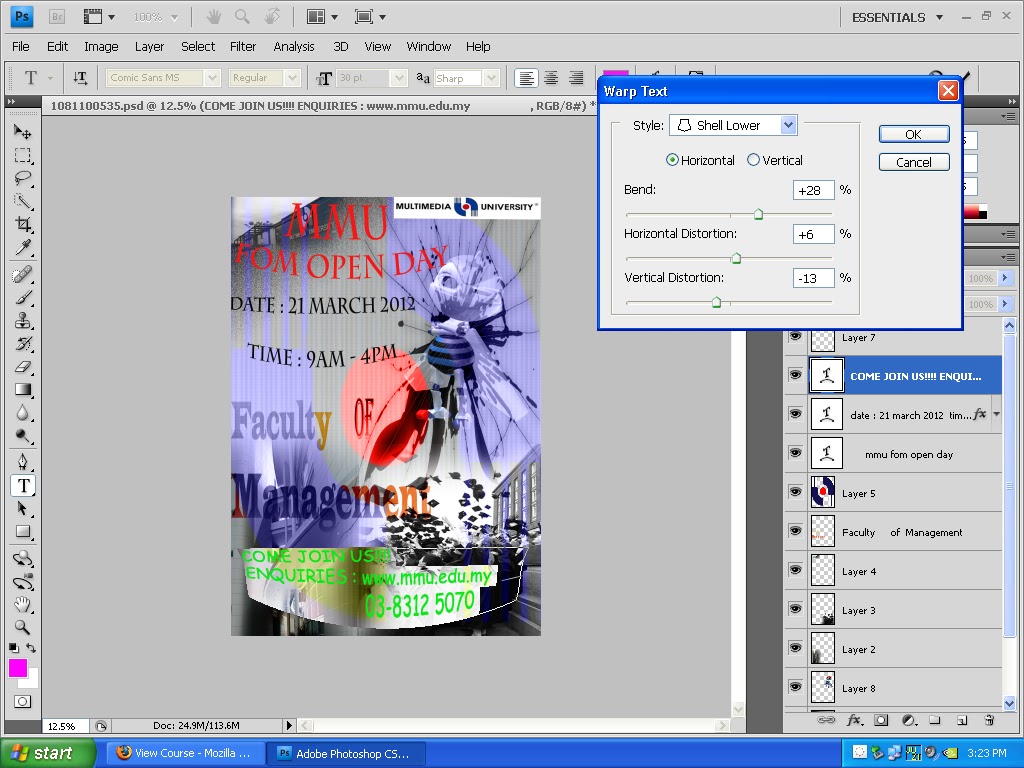Viewport: 1024px width, 768px height.
Task: Hide date : 21 march 2012 layer eye
Action: coord(795,414)
